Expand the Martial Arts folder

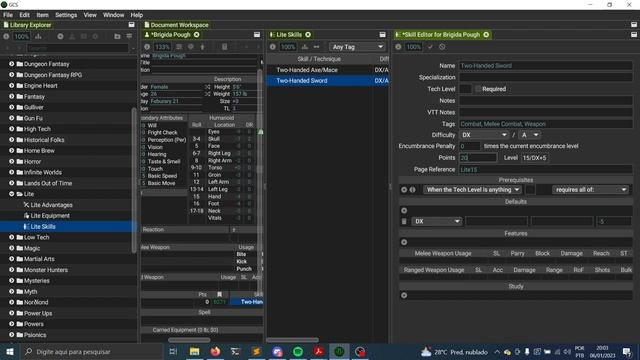[12, 259]
